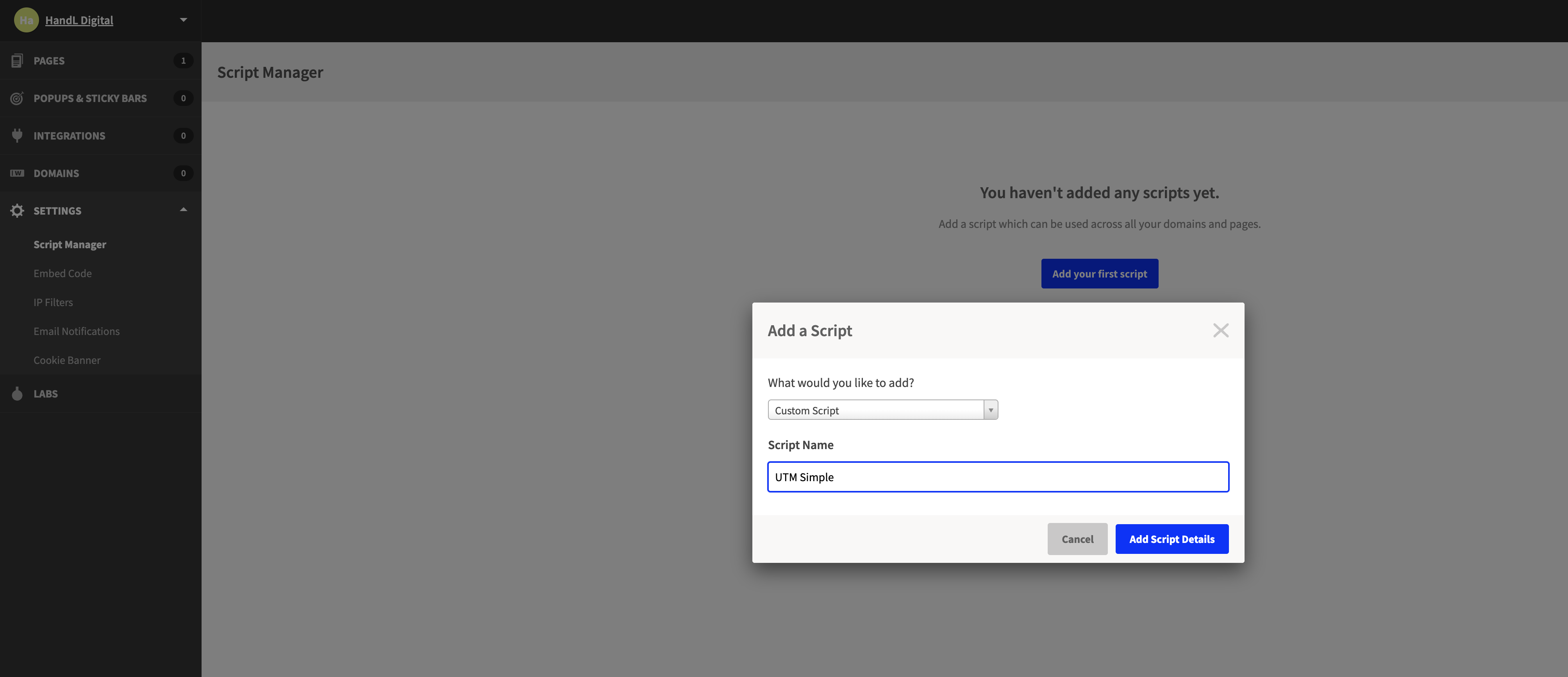Click 'You haven't added any scripts yet.' text

1099,192
